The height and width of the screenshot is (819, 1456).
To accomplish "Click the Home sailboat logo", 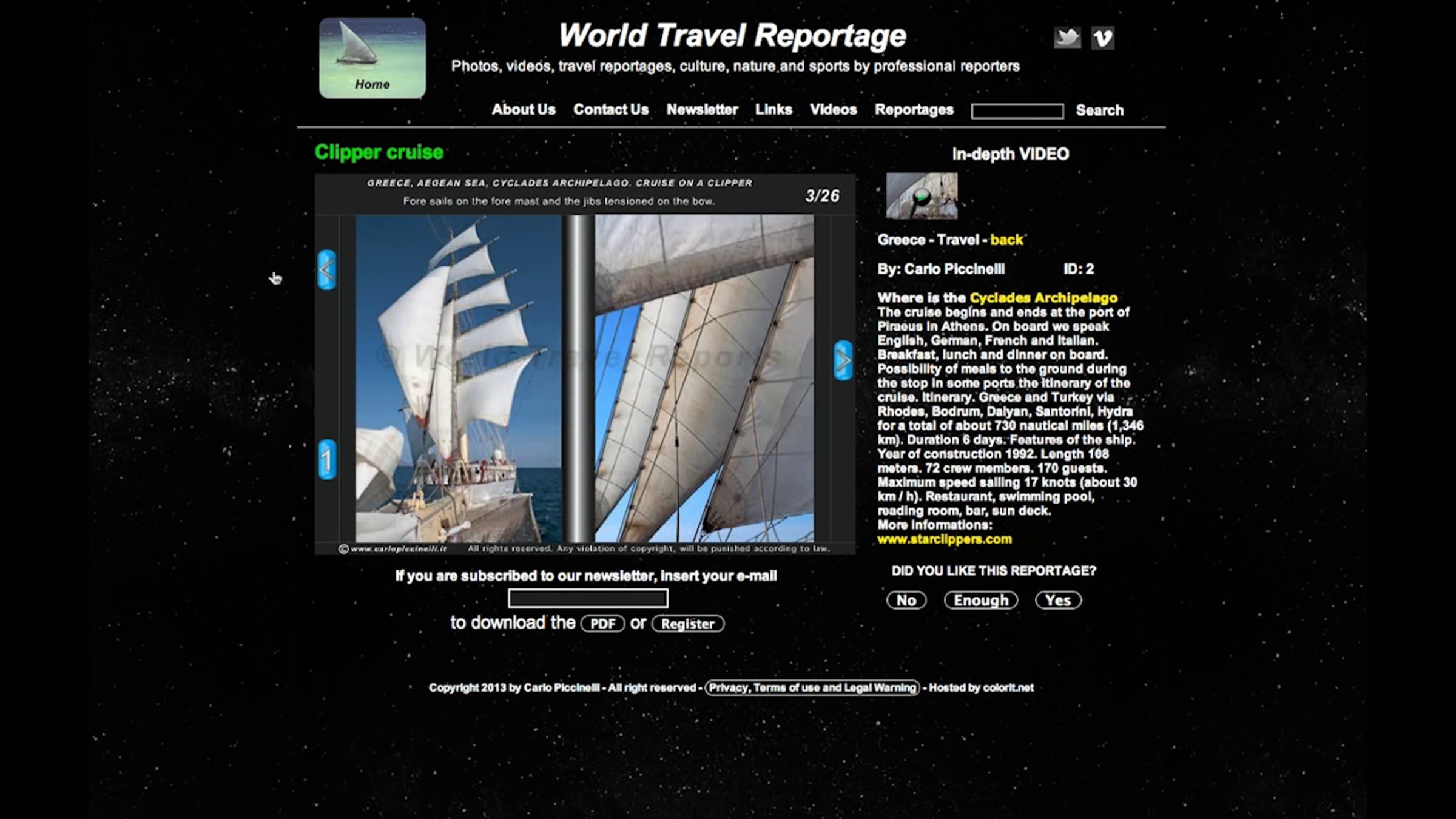I will click(372, 58).
